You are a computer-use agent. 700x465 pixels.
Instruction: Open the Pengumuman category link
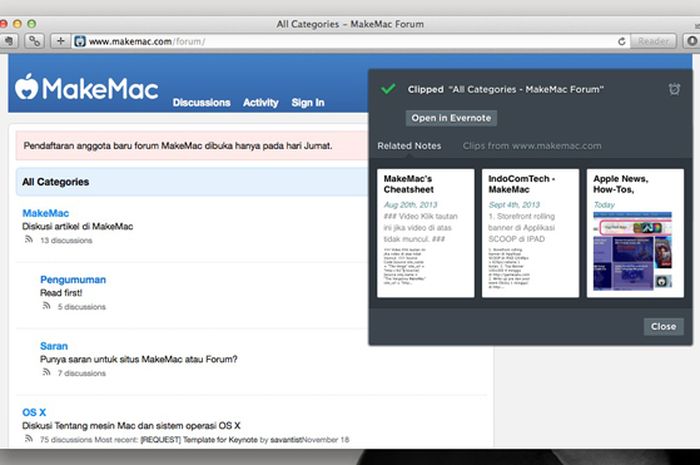(x=73, y=279)
